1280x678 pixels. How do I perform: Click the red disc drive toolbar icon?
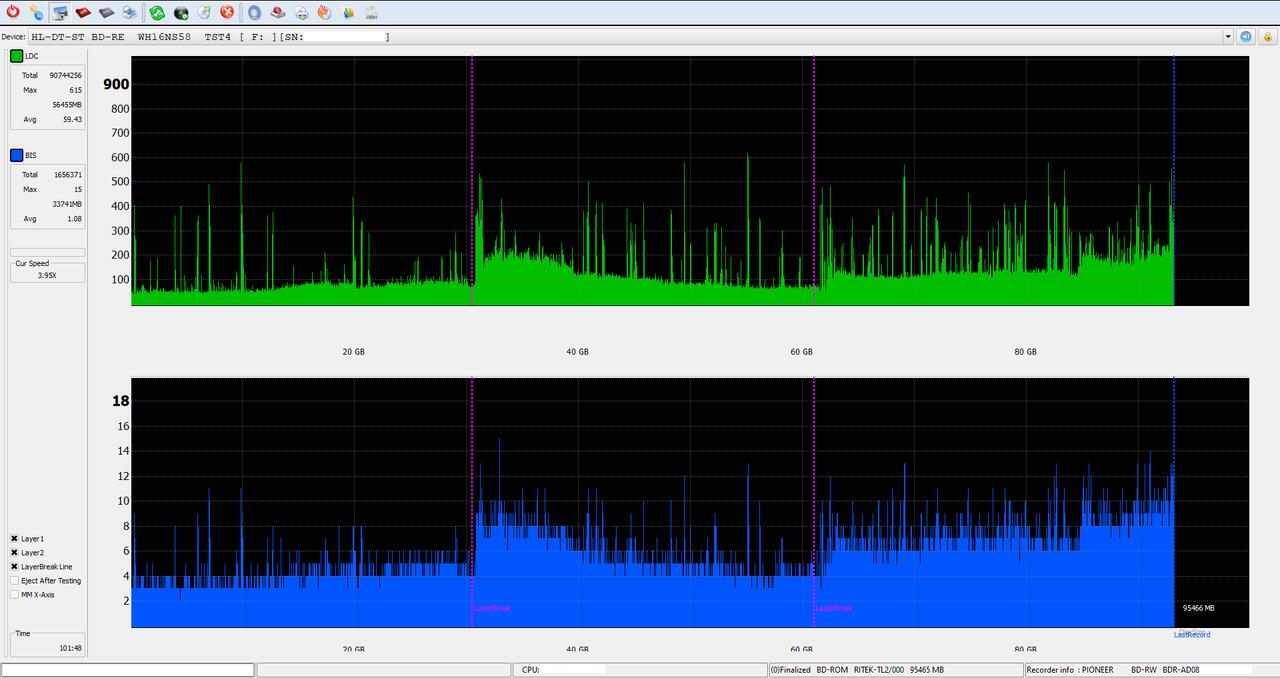click(x=278, y=12)
